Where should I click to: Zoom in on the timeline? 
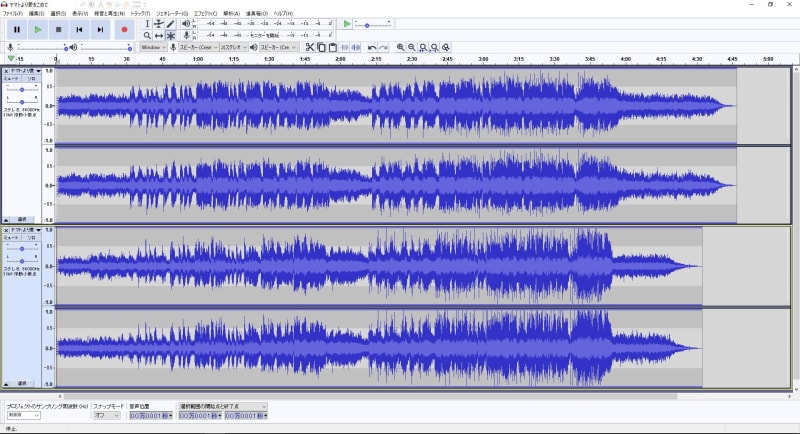point(401,47)
